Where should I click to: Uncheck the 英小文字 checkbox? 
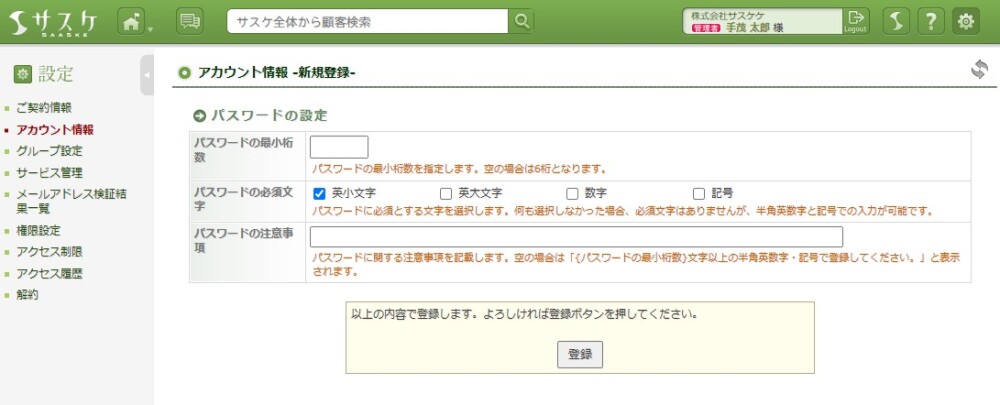tap(320, 193)
